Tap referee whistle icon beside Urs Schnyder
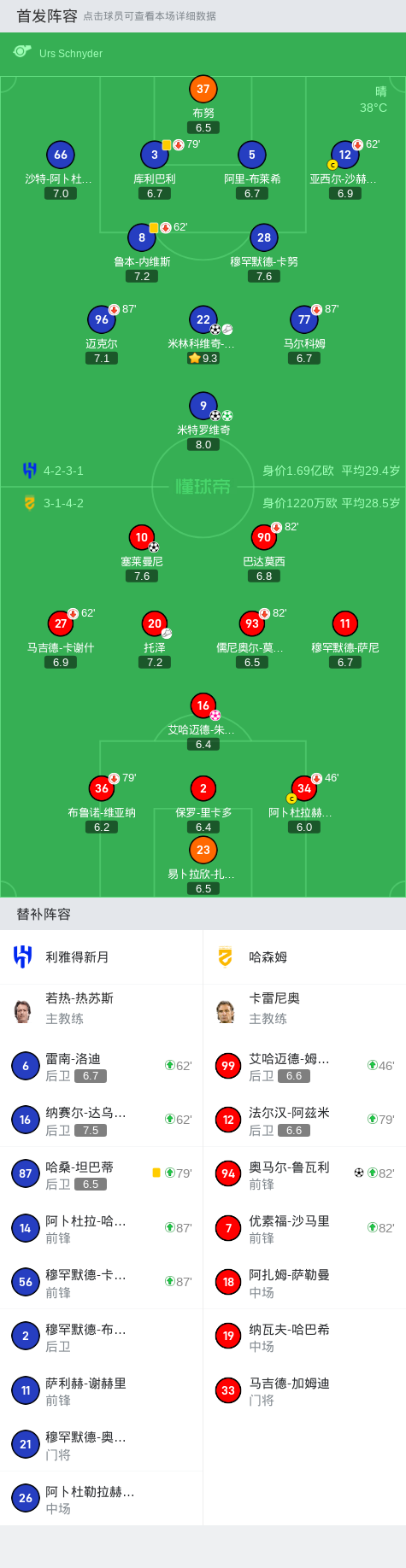 pyautogui.click(x=22, y=52)
